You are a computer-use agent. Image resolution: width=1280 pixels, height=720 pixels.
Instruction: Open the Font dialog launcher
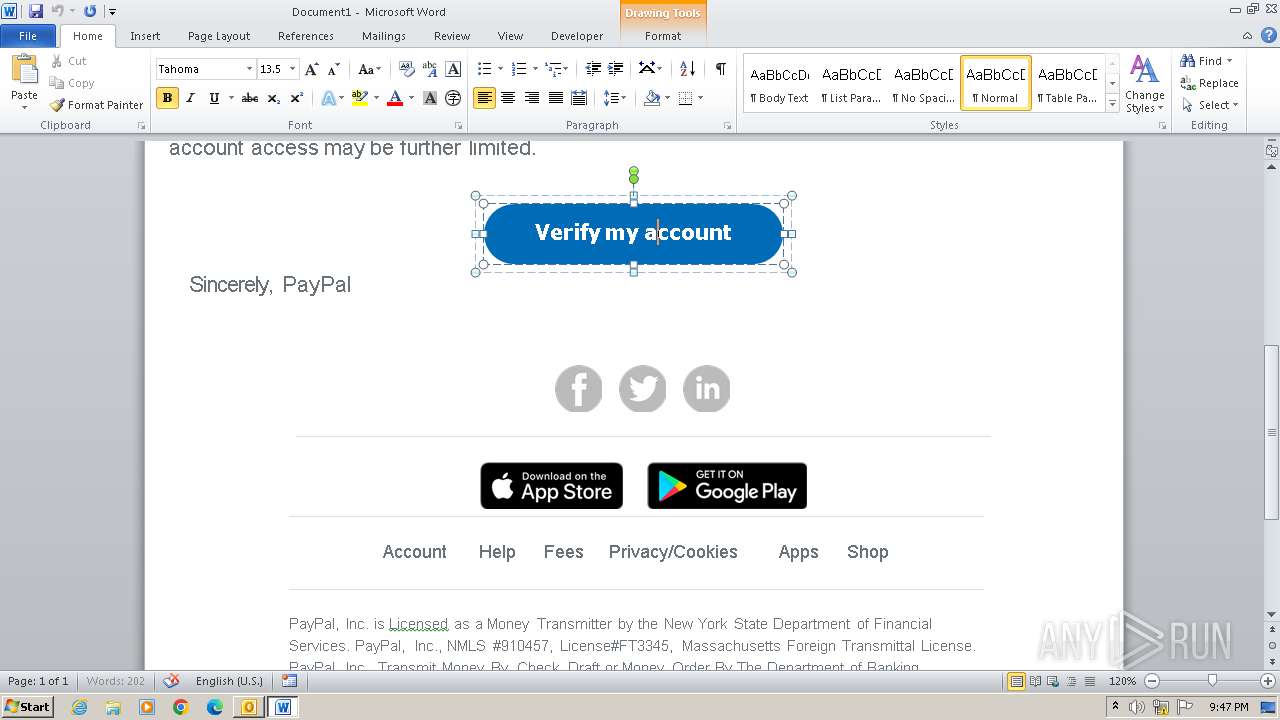[x=458, y=126]
